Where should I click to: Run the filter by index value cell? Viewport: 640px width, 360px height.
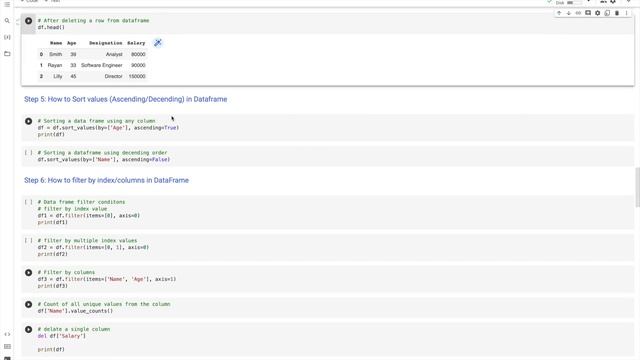(29, 202)
